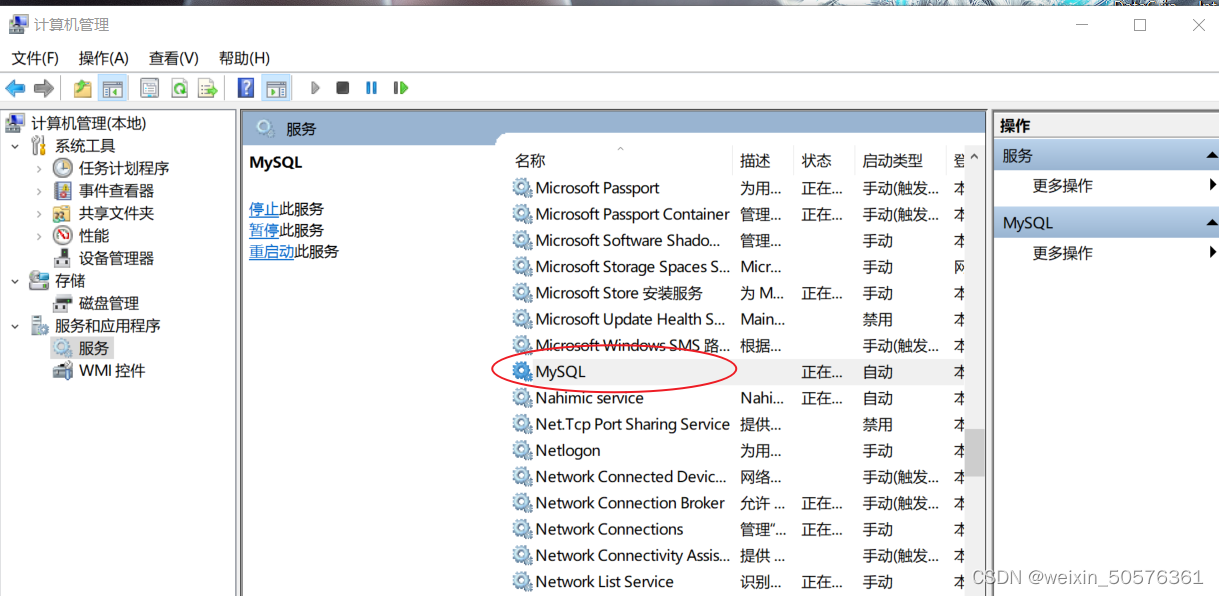
Task: Open the 操作 menu
Action: [103, 58]
